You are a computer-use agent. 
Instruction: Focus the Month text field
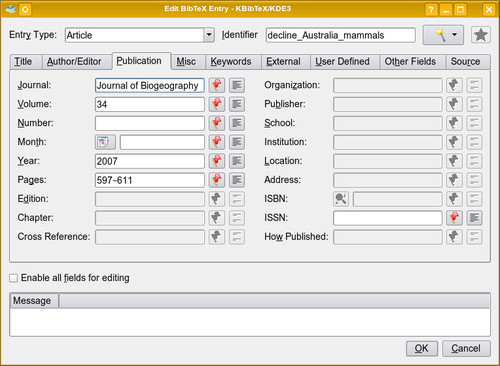click(162, 142)
